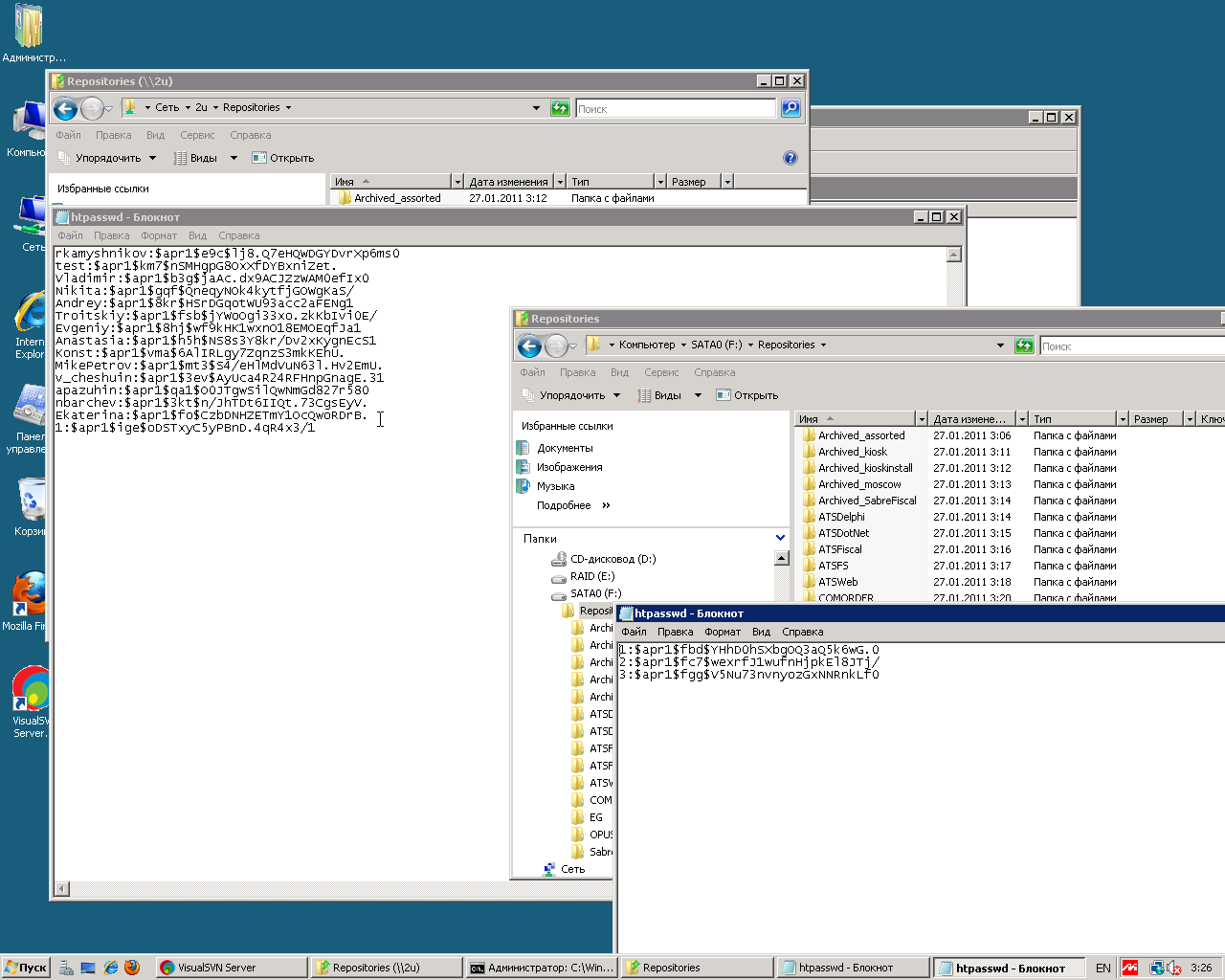Click Открыть in the SATA0 (F:) toolbar
This screenshot has height=980, width=1225.
click(x=747, y=395)
